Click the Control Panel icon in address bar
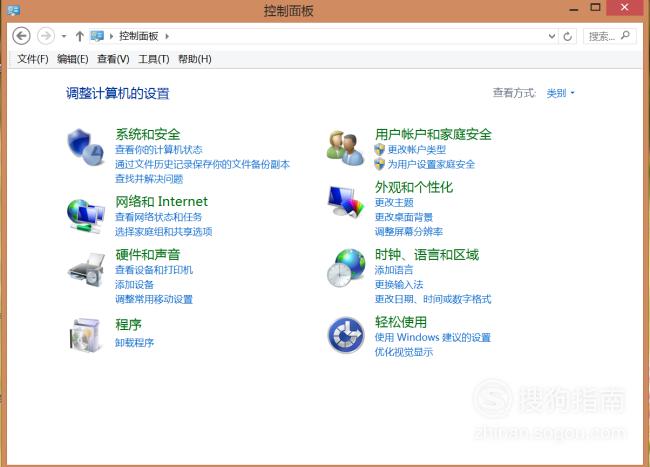This screenshot has height=467, width=650. click(x=97, y=36)
